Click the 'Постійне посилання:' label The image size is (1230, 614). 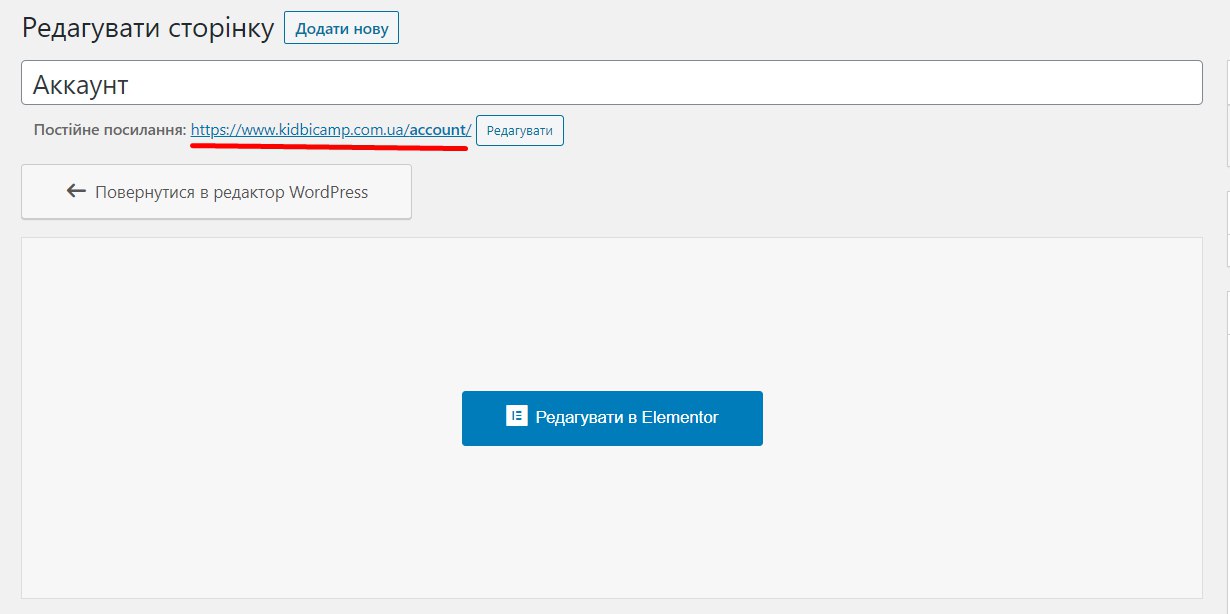tap(109, 131)
